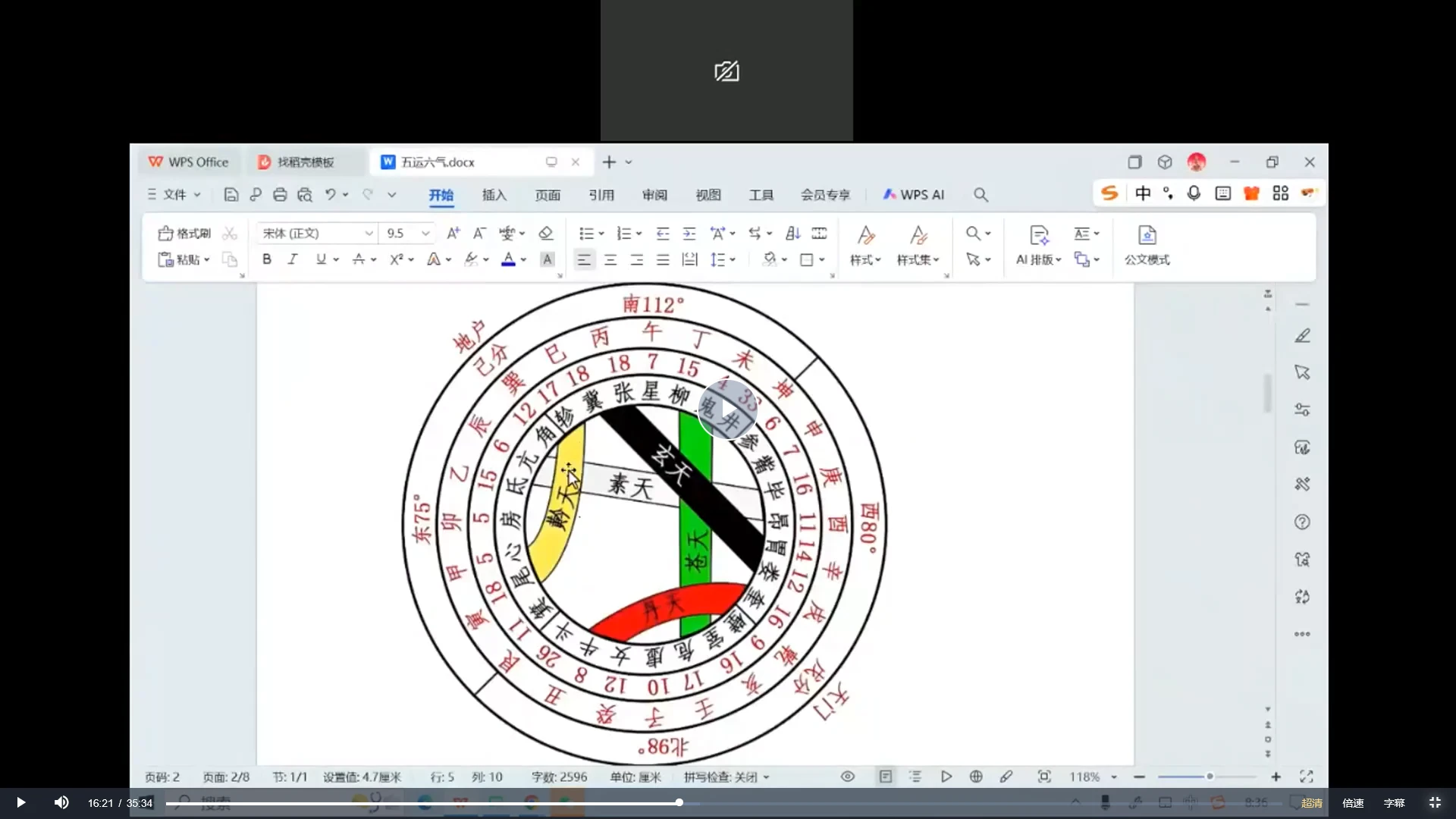Image resolution: width=1456 pixels, height=819 pixels.
Task: Click the search magnifier in ribbon tabs
Action: [x=981, y=195]
